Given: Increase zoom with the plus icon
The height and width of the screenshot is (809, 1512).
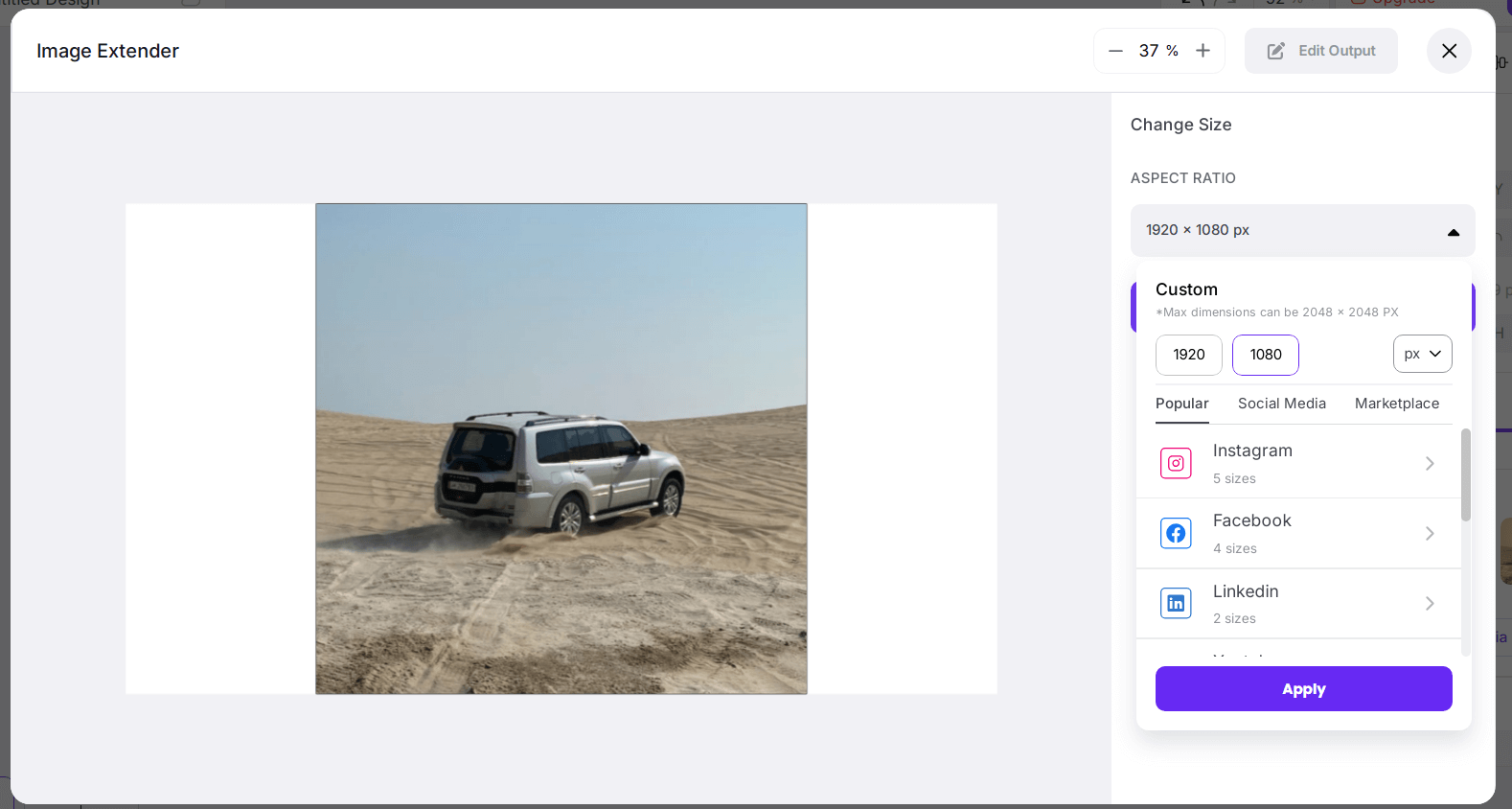Looking at the screenshot, I should point(1203,51).
